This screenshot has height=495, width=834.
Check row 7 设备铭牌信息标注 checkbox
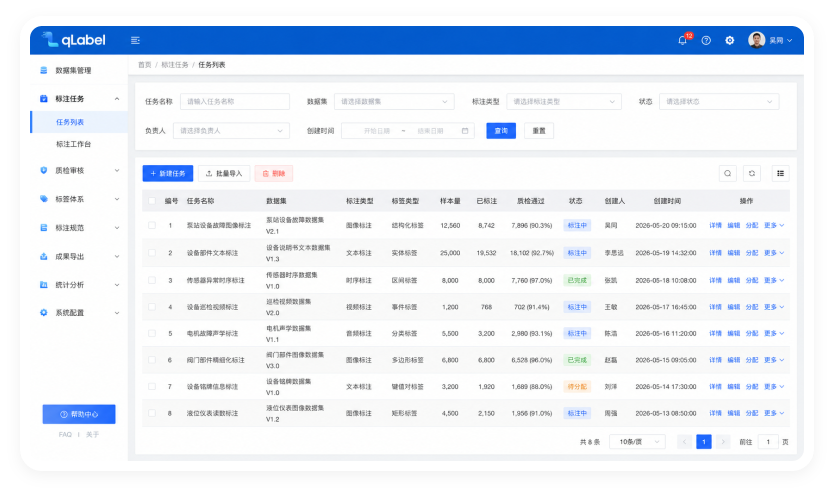click(x=152, y=387)
